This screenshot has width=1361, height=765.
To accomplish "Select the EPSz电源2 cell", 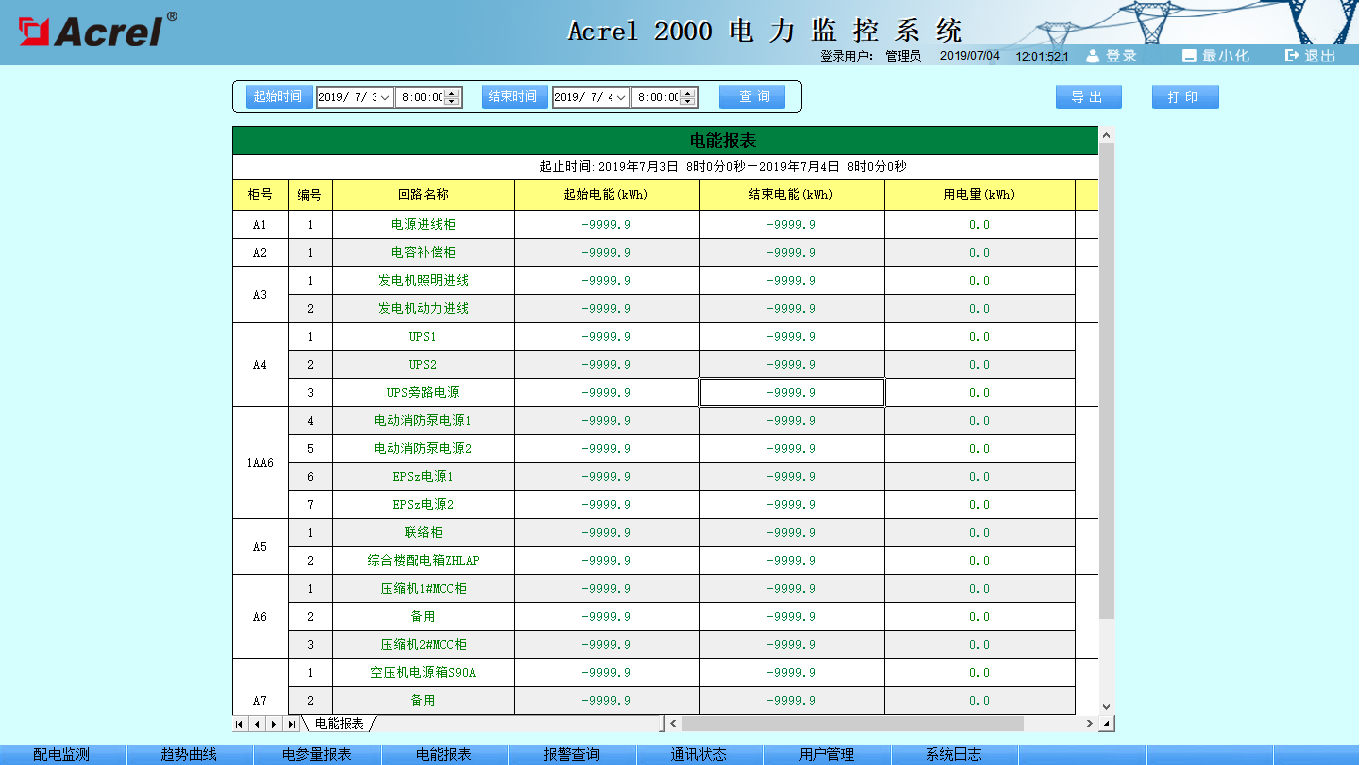I will pos(423,505).
